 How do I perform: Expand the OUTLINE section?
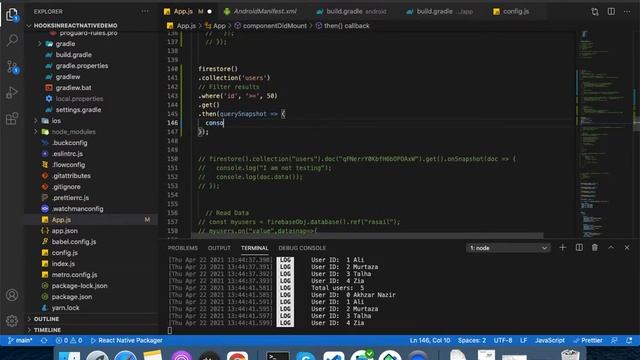[46, 319]
